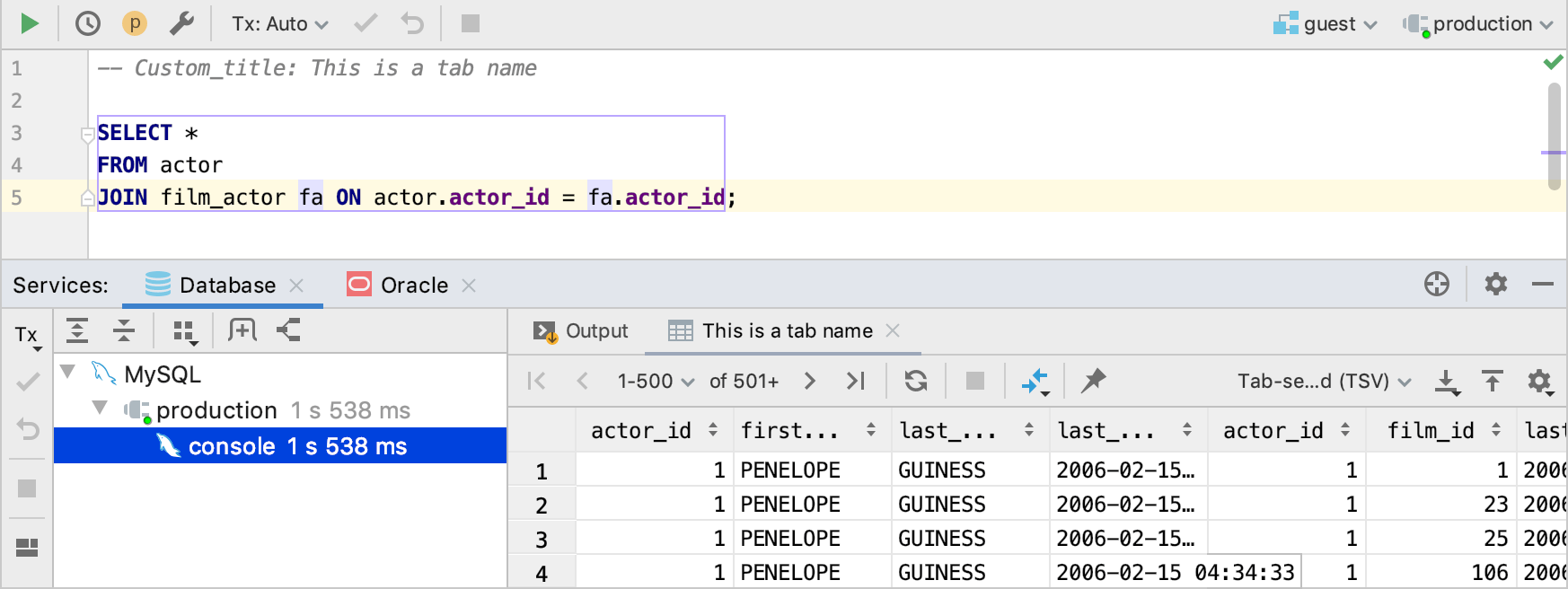Go to next page of results
Image resolution: width=1568 pixels, height=589 pixels.
coord(810,381)
